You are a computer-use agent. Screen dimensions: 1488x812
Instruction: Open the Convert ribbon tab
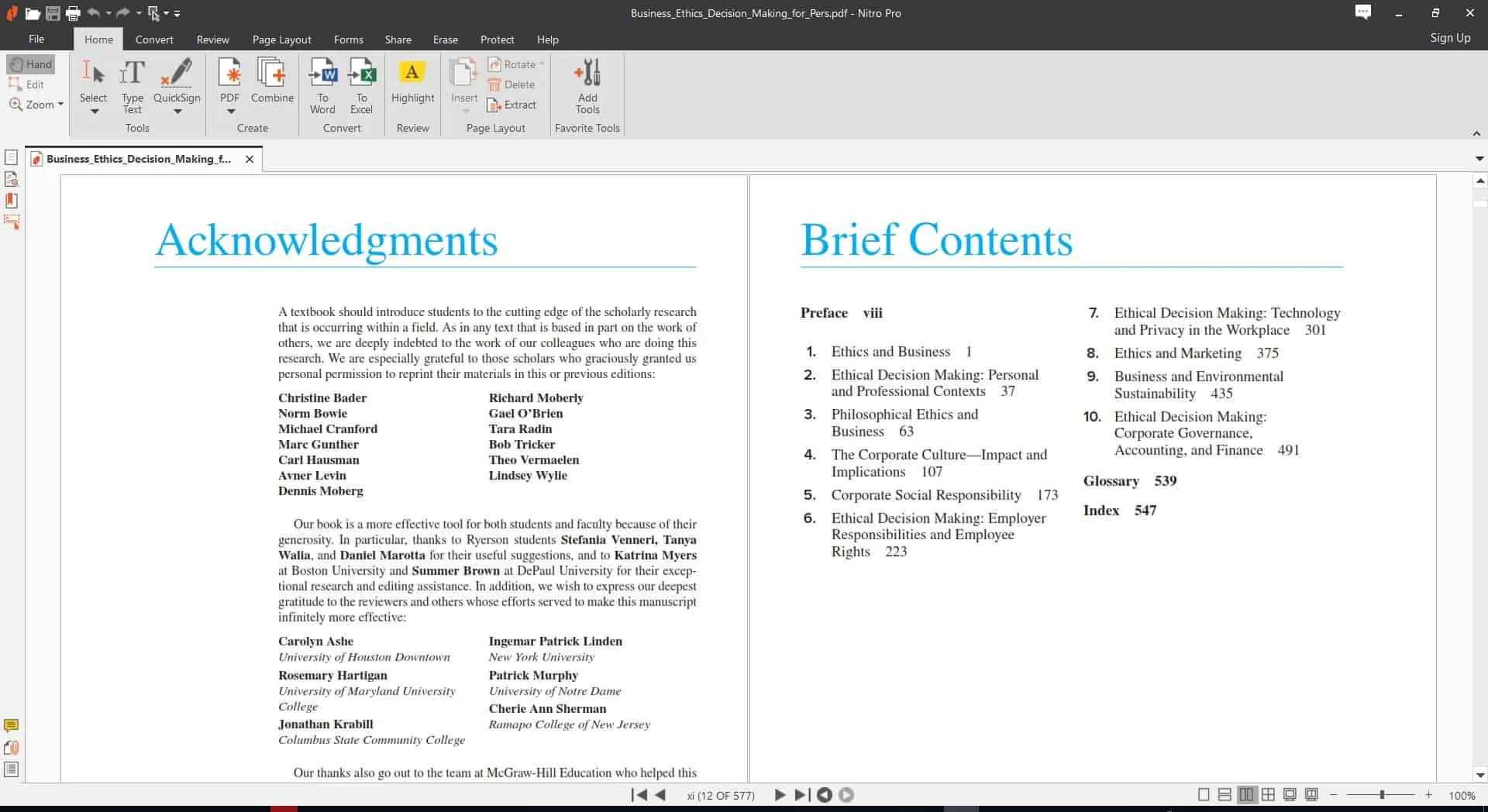(154, 40)
